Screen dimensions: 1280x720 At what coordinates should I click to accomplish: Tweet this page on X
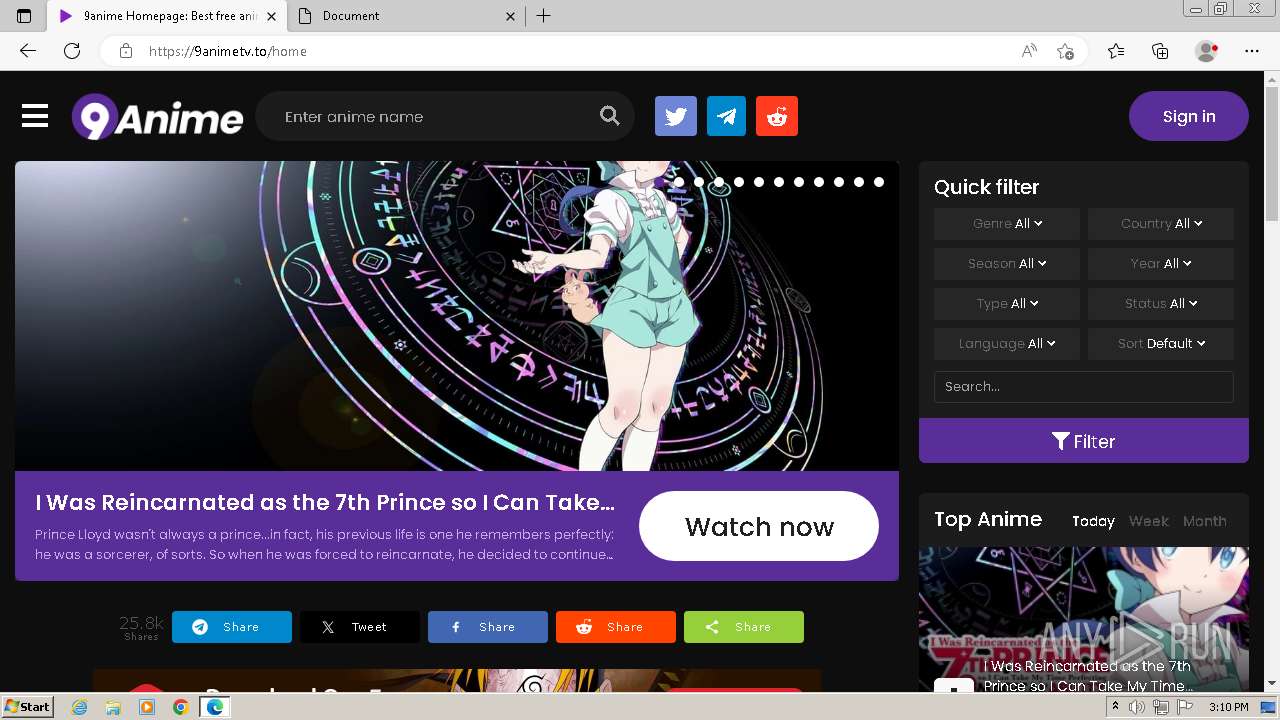click(x=360, y=627)
